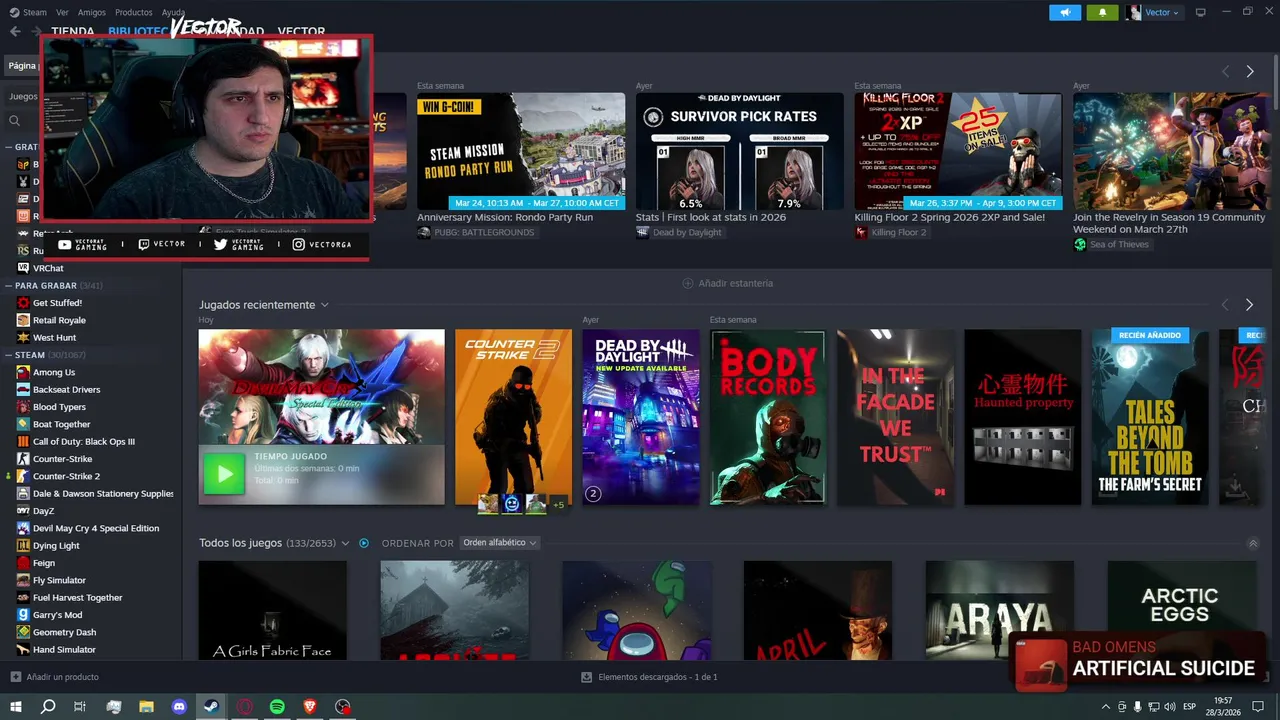
Task: Click the green play button for Devil May Cry 4
Action: pyautogui.click(x=223, y=474)
